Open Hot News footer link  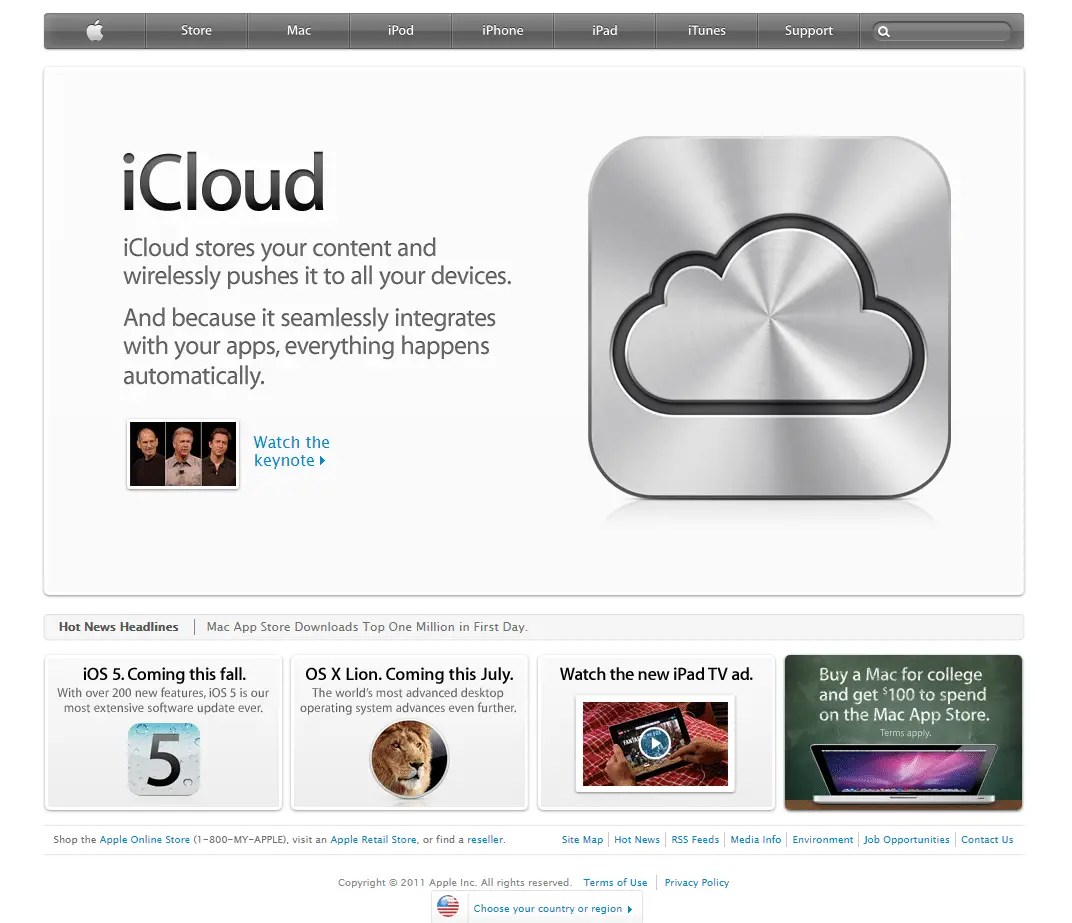[x=637, y=840]
